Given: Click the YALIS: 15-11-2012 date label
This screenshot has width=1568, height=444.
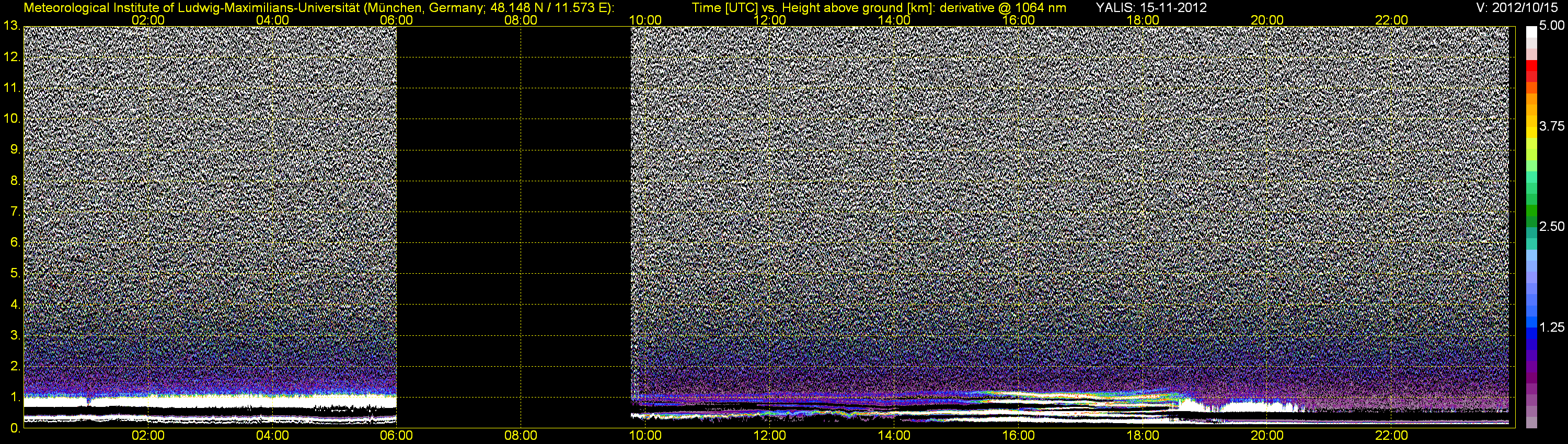Looking at the screenshot, I should (x=1151, y=7).
